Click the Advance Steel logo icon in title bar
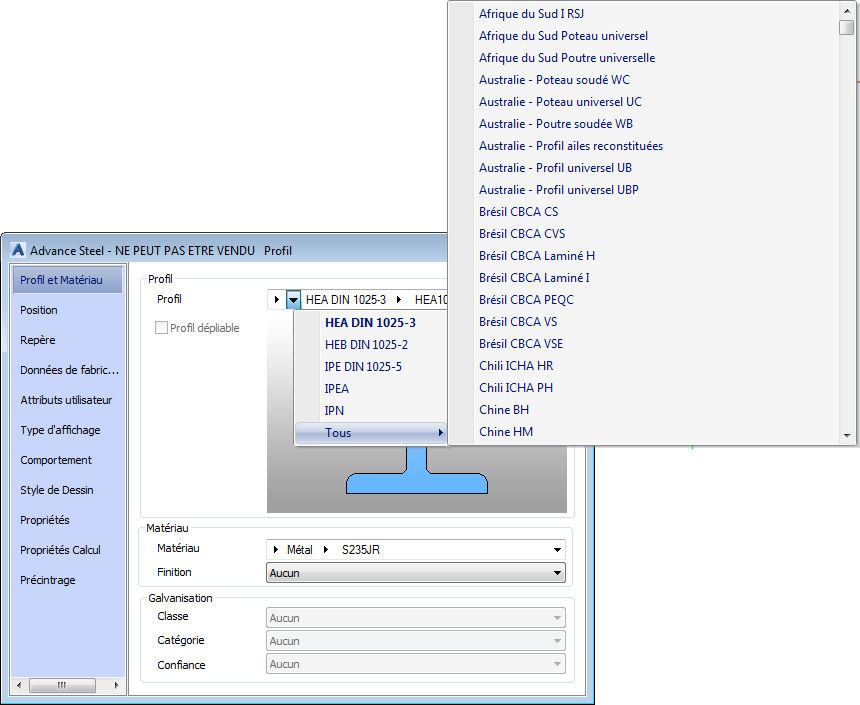 tap(18, 250)
